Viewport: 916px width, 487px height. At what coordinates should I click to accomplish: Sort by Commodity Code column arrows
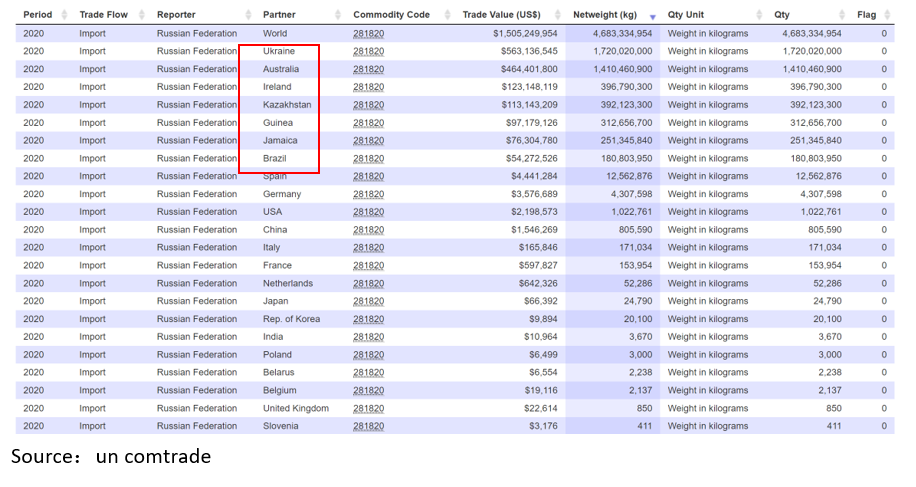click(447, 15)
